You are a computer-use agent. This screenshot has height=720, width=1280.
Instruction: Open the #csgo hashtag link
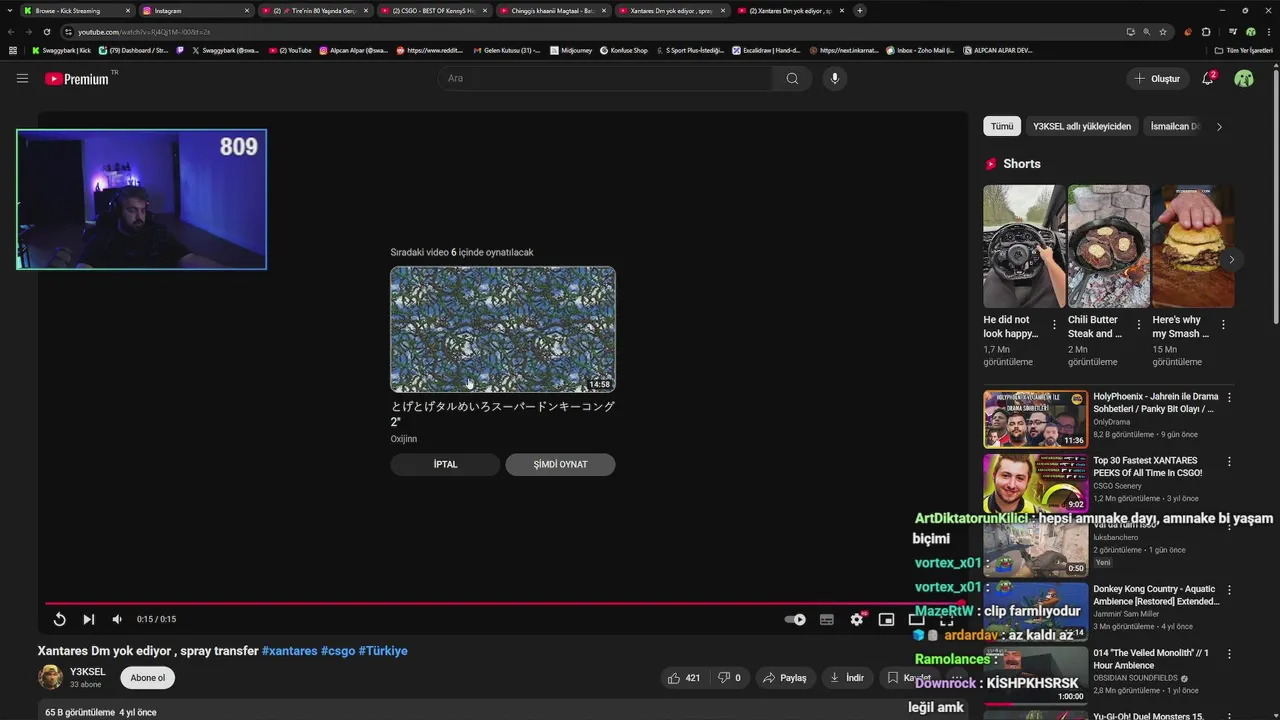tap(338, 651)
